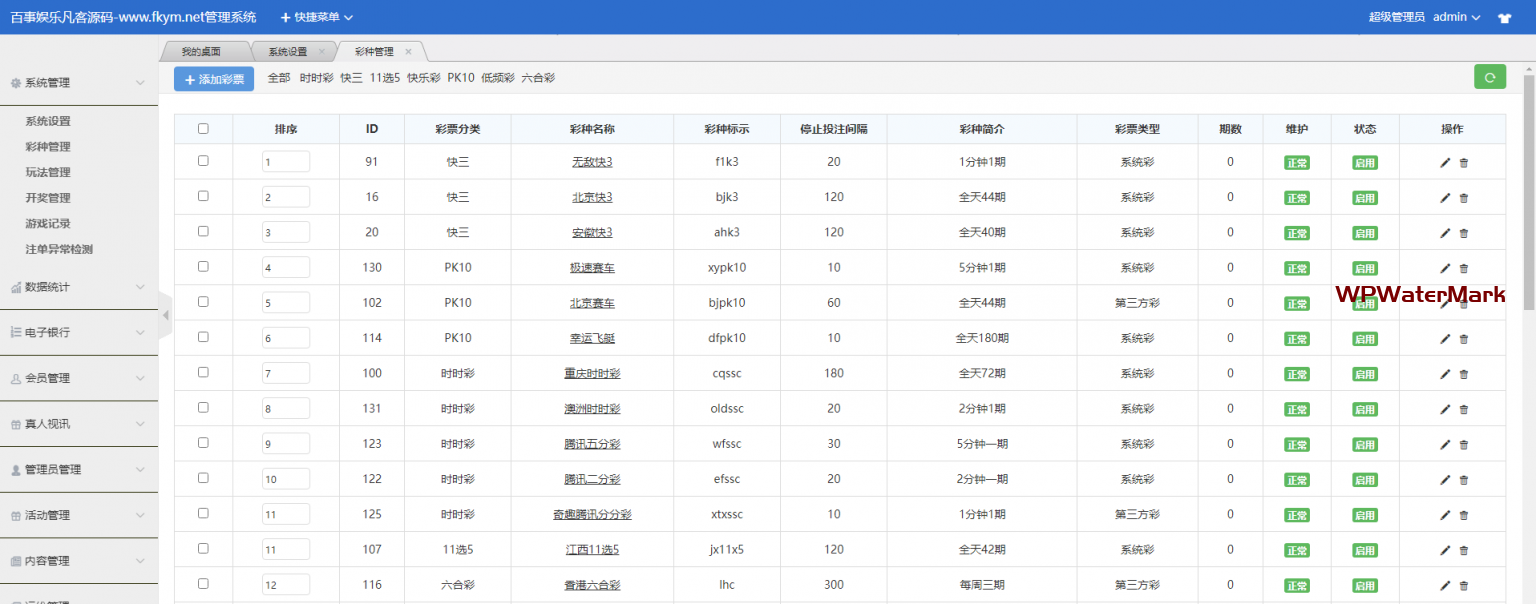Expand the 真人视讯 sidebar section

pos(79,424)
